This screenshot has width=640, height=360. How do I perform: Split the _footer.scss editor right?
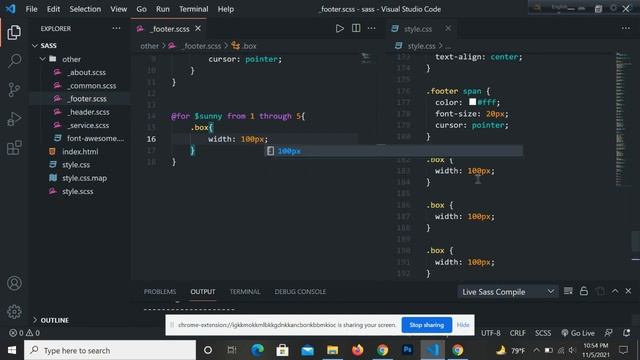pyautogui.click(x=356, y=29)
